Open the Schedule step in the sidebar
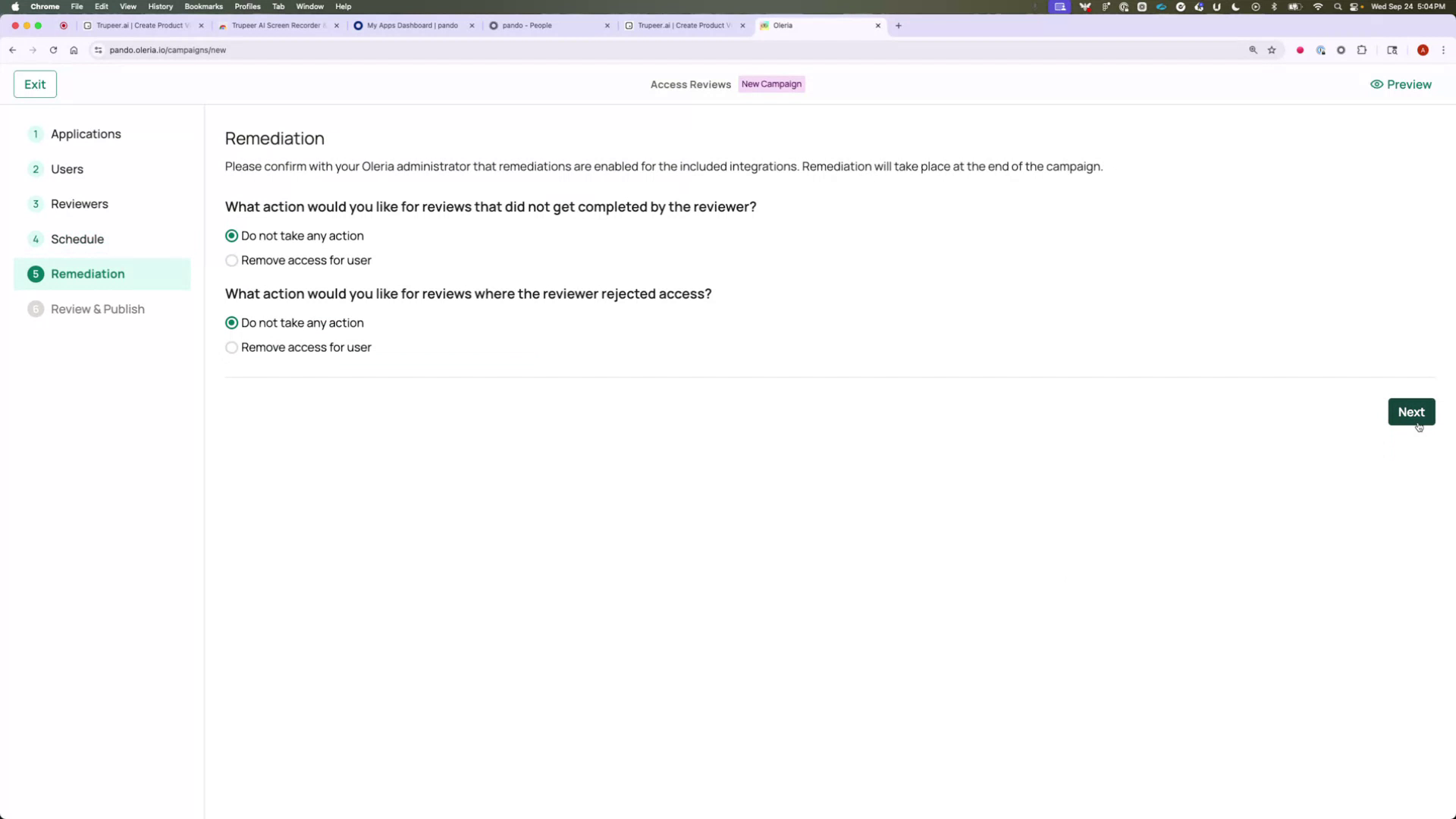Viewport: 1456px width, 819px height. (77, 239)
